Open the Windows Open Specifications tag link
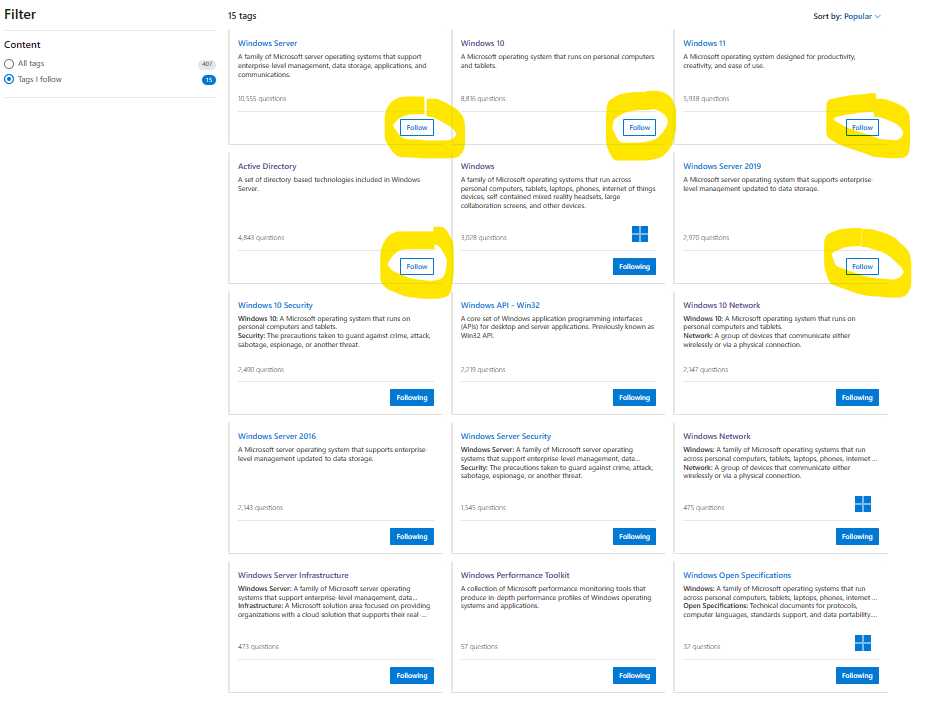 [x=737, y=575]
